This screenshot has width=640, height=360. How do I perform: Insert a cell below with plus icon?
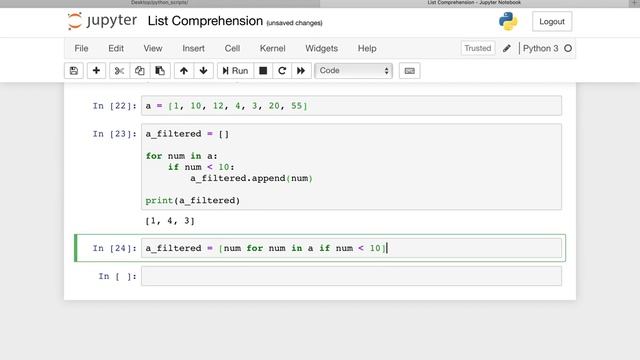point(96,71)
